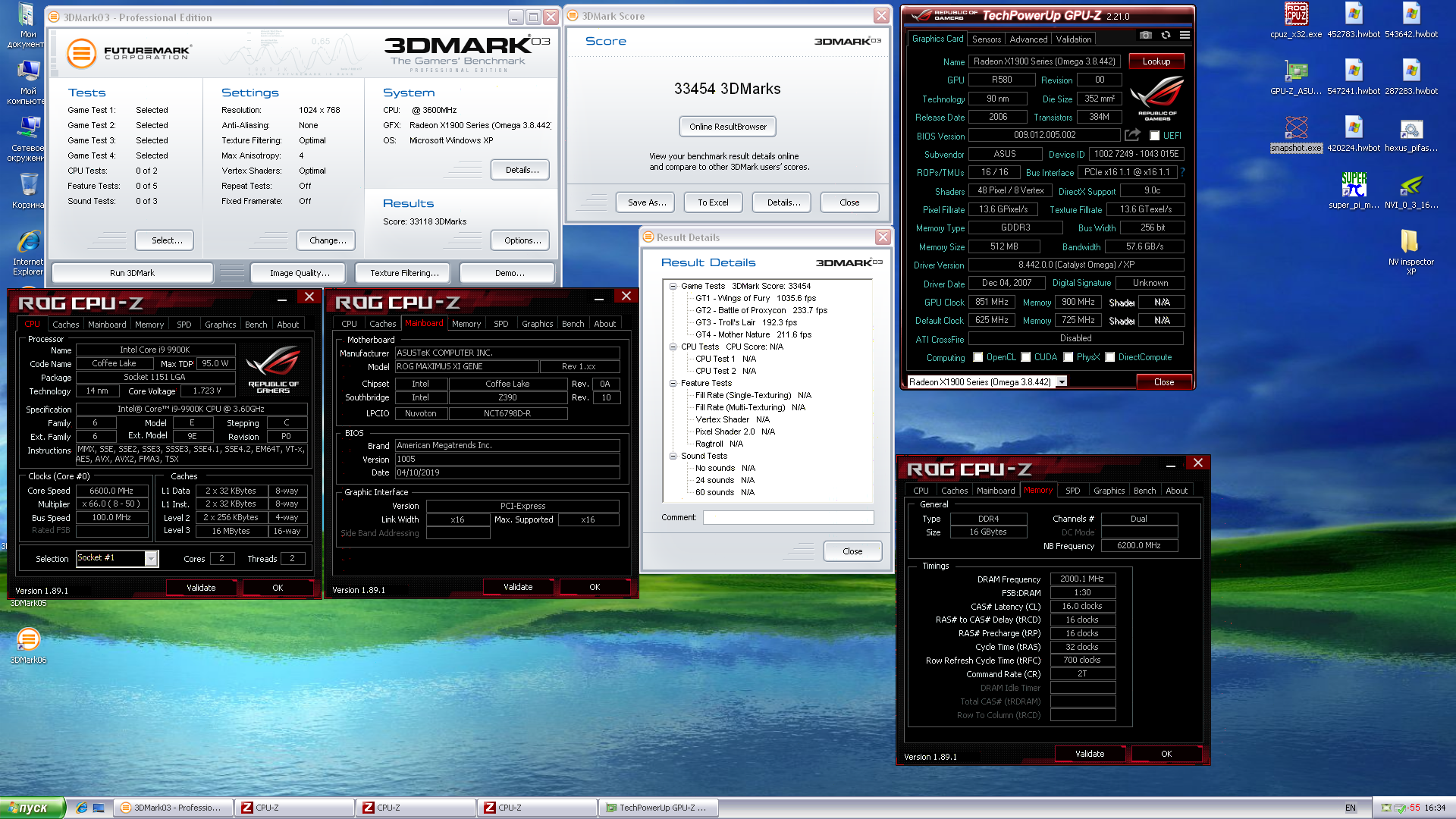Open the GPU-Z_ASUS desktop shortcut

(1296, 77)
